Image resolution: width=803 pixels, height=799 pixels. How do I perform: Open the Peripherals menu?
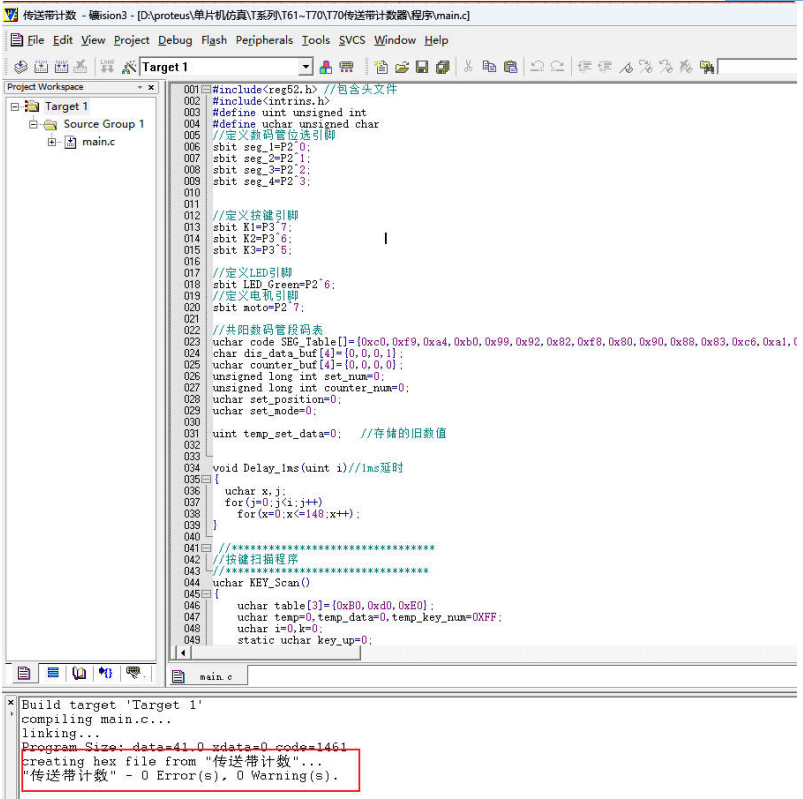(264, 40)
